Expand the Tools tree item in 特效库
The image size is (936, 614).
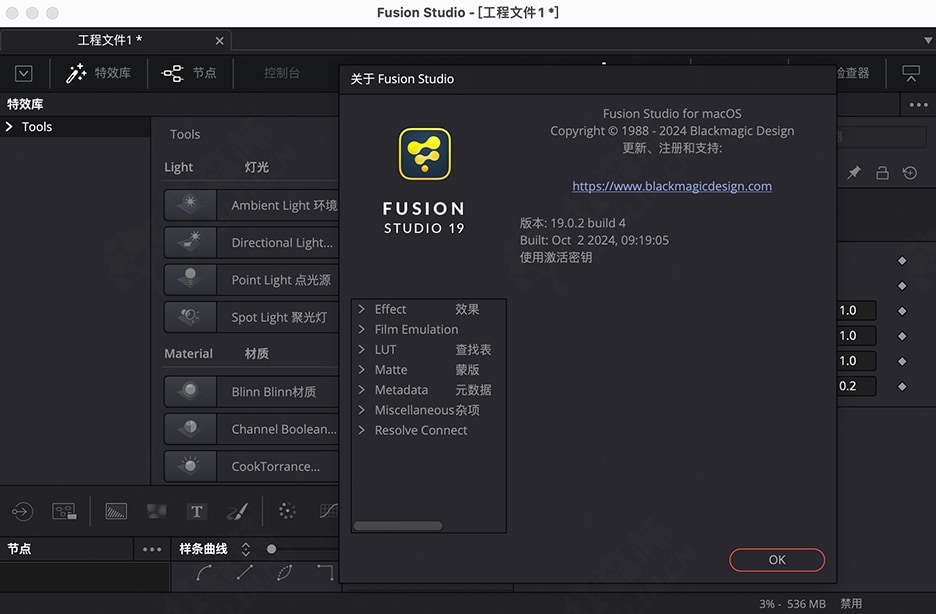point(9,126)
